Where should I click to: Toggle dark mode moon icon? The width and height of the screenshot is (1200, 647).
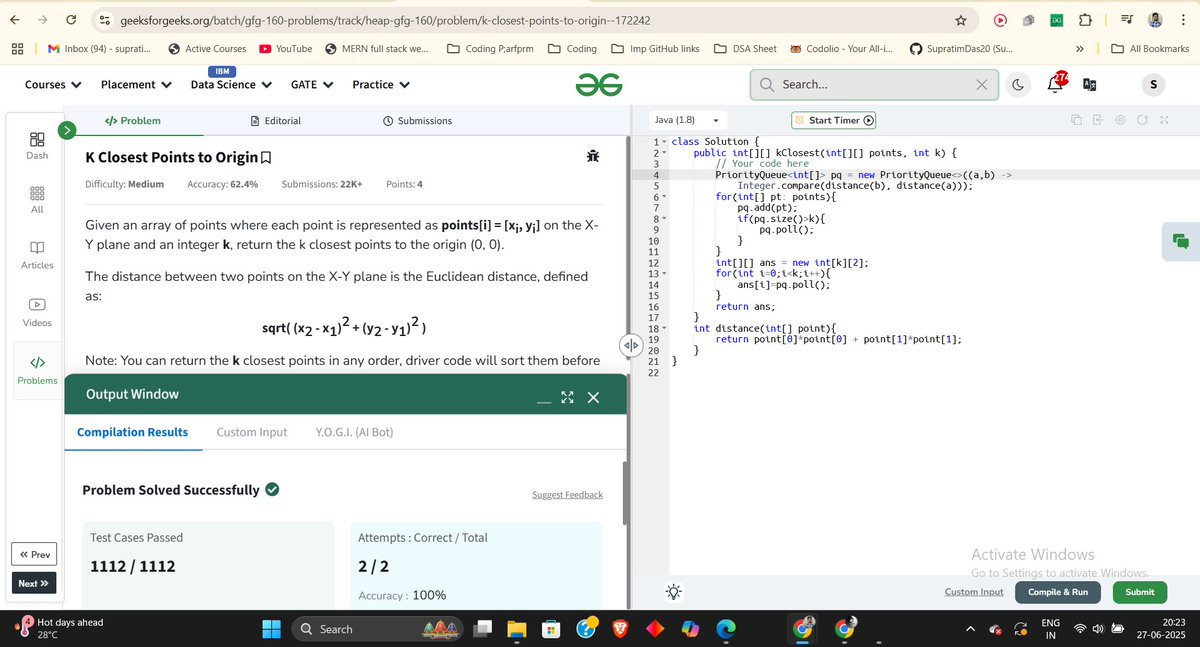pyautogui.click(x=1018, y=85)
